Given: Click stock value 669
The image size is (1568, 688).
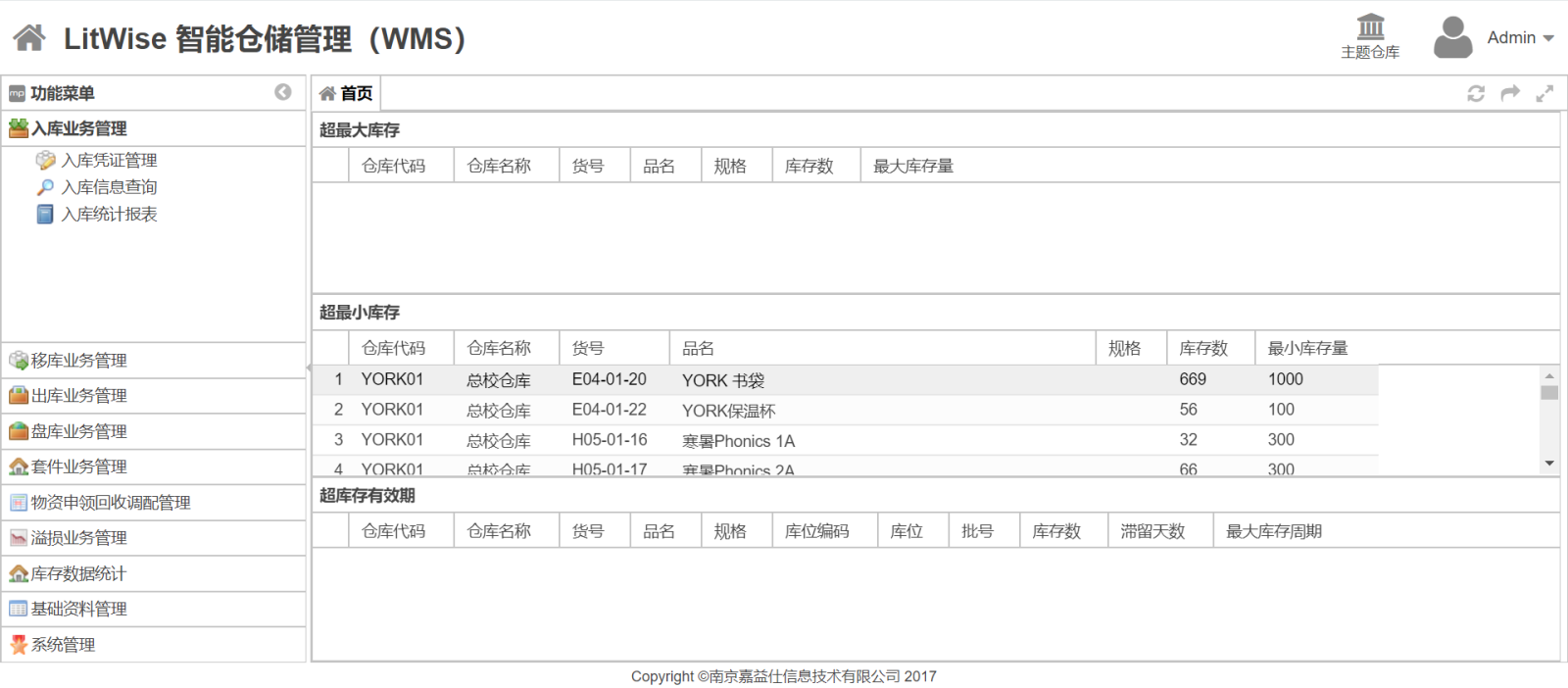Looking at the screenshot, I should point(1193,379).
